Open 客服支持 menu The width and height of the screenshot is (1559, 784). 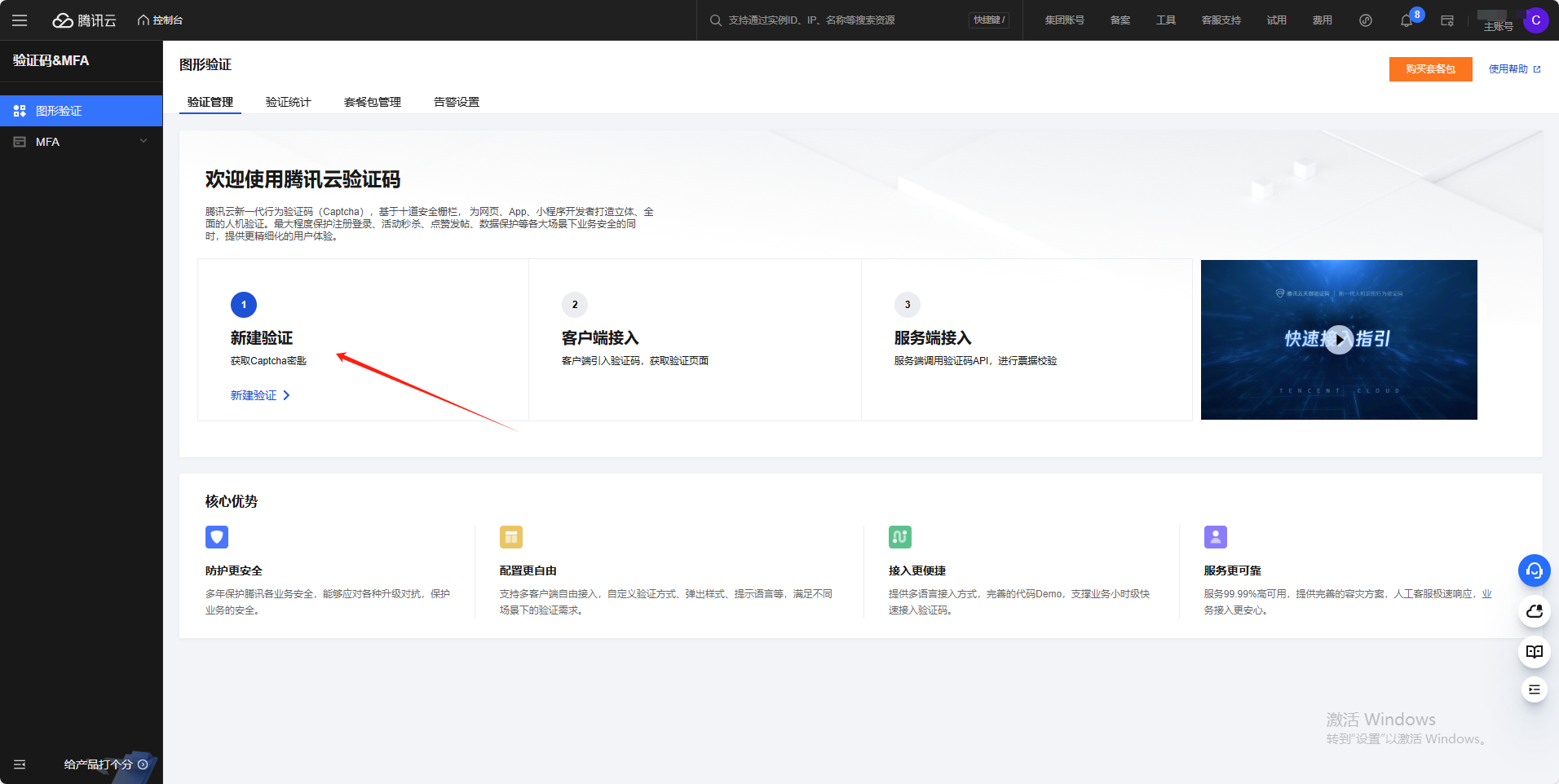[1221, 20]
